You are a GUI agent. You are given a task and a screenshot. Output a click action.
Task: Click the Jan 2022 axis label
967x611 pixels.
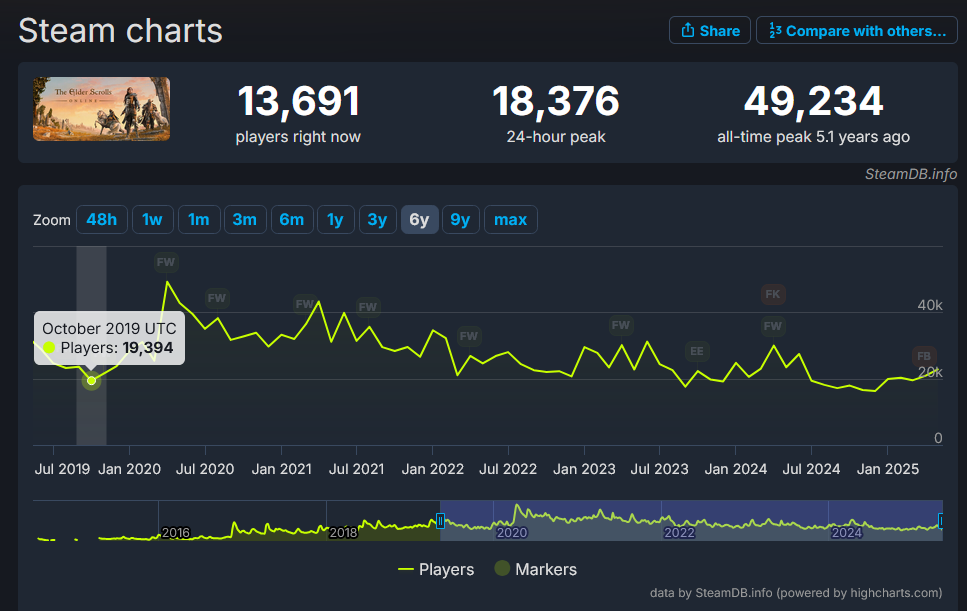[x=432, y=469]
